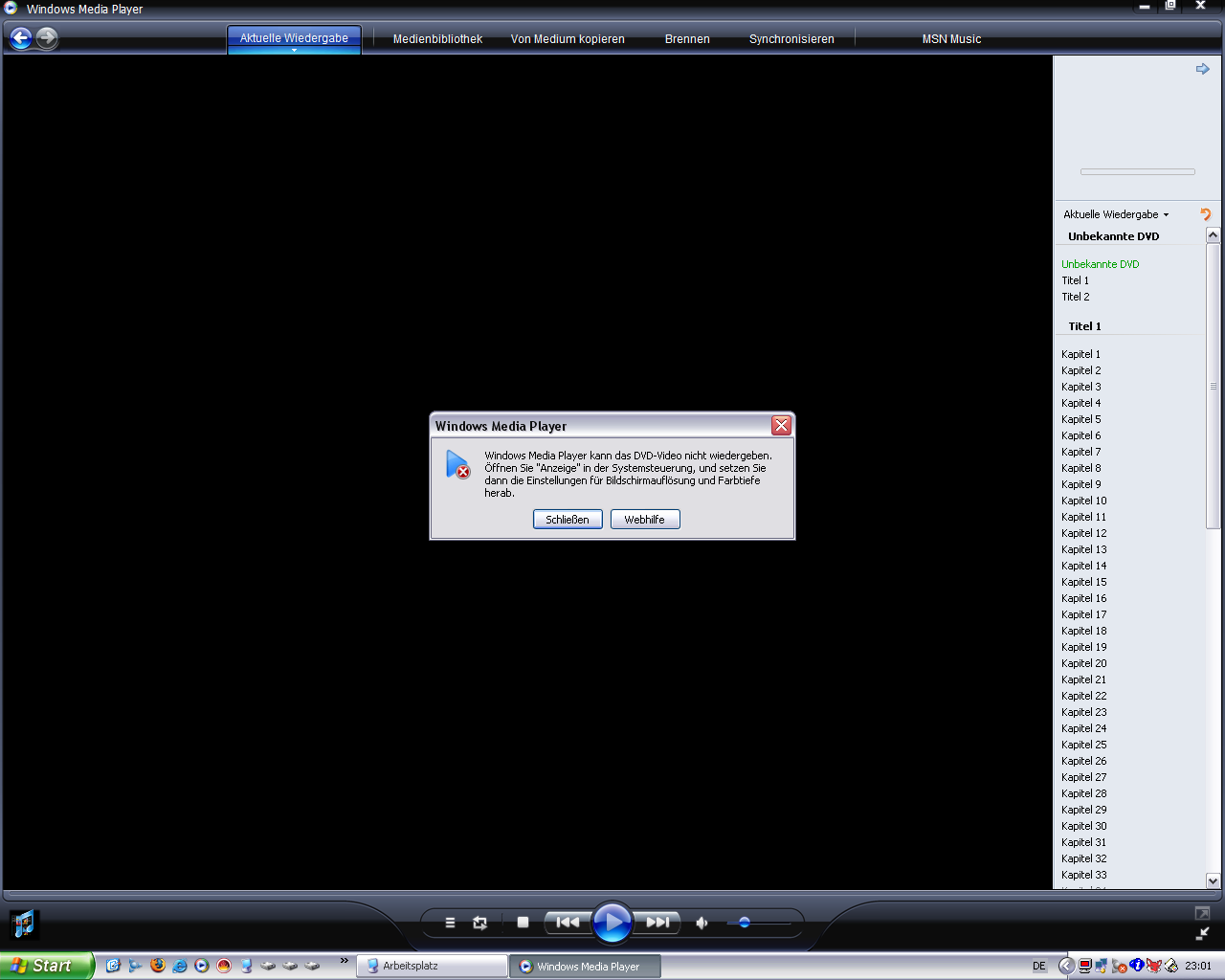1225x980 pixels.
Task: Click the grey speaker tray icon with red X
Action: [1119, 966]
